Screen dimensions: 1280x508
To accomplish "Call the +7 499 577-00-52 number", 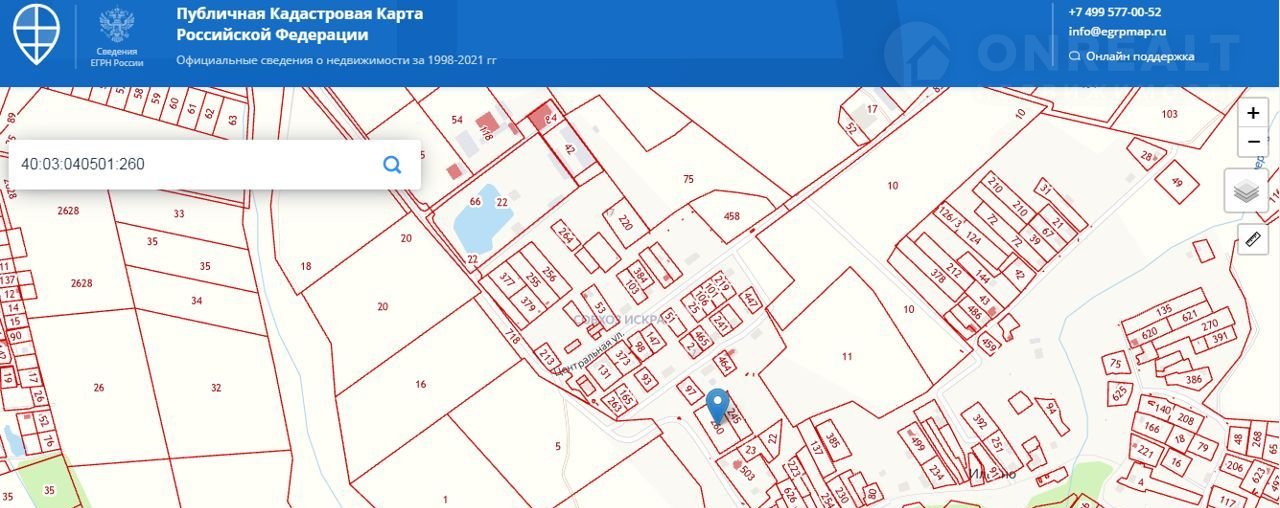I will 1114,12.
